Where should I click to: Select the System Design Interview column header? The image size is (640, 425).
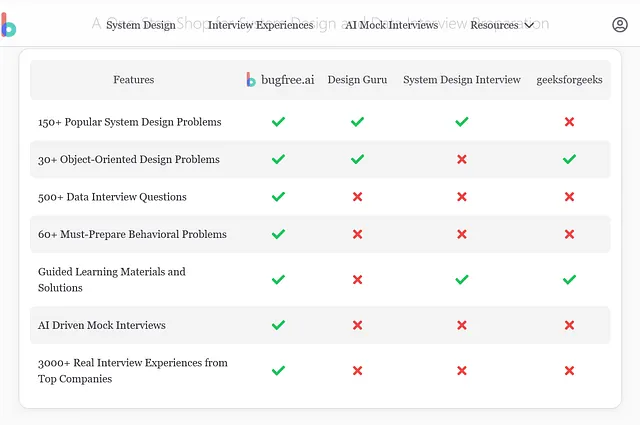[462, 80]
